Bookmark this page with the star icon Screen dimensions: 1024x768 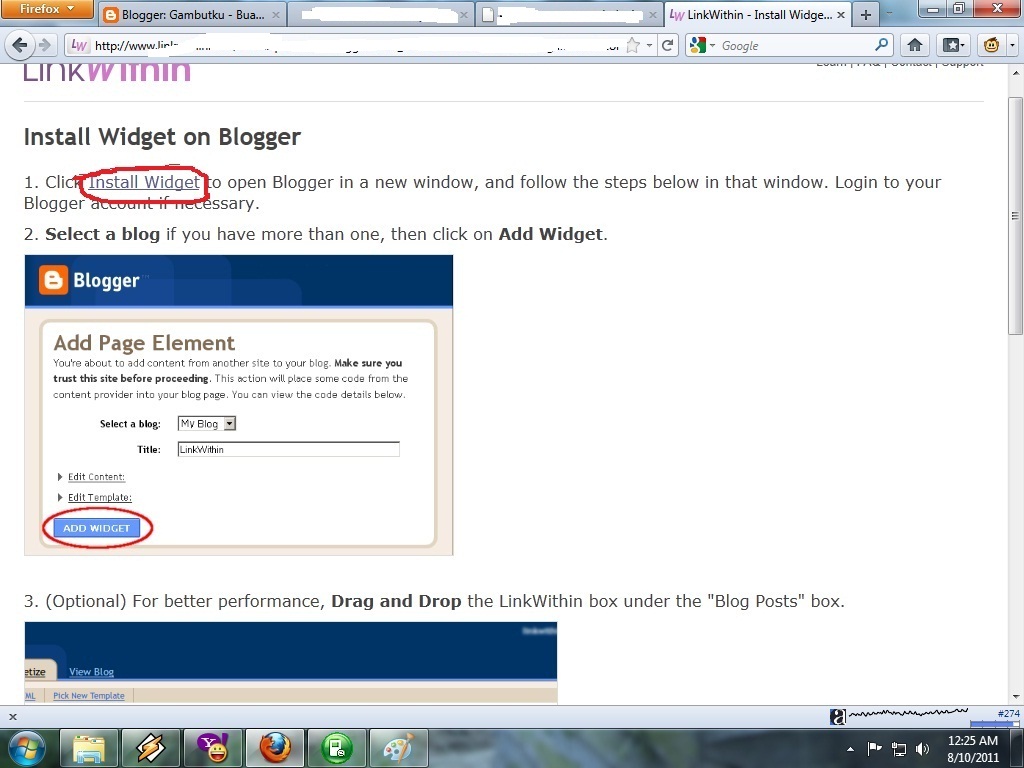tap(632, 45)
